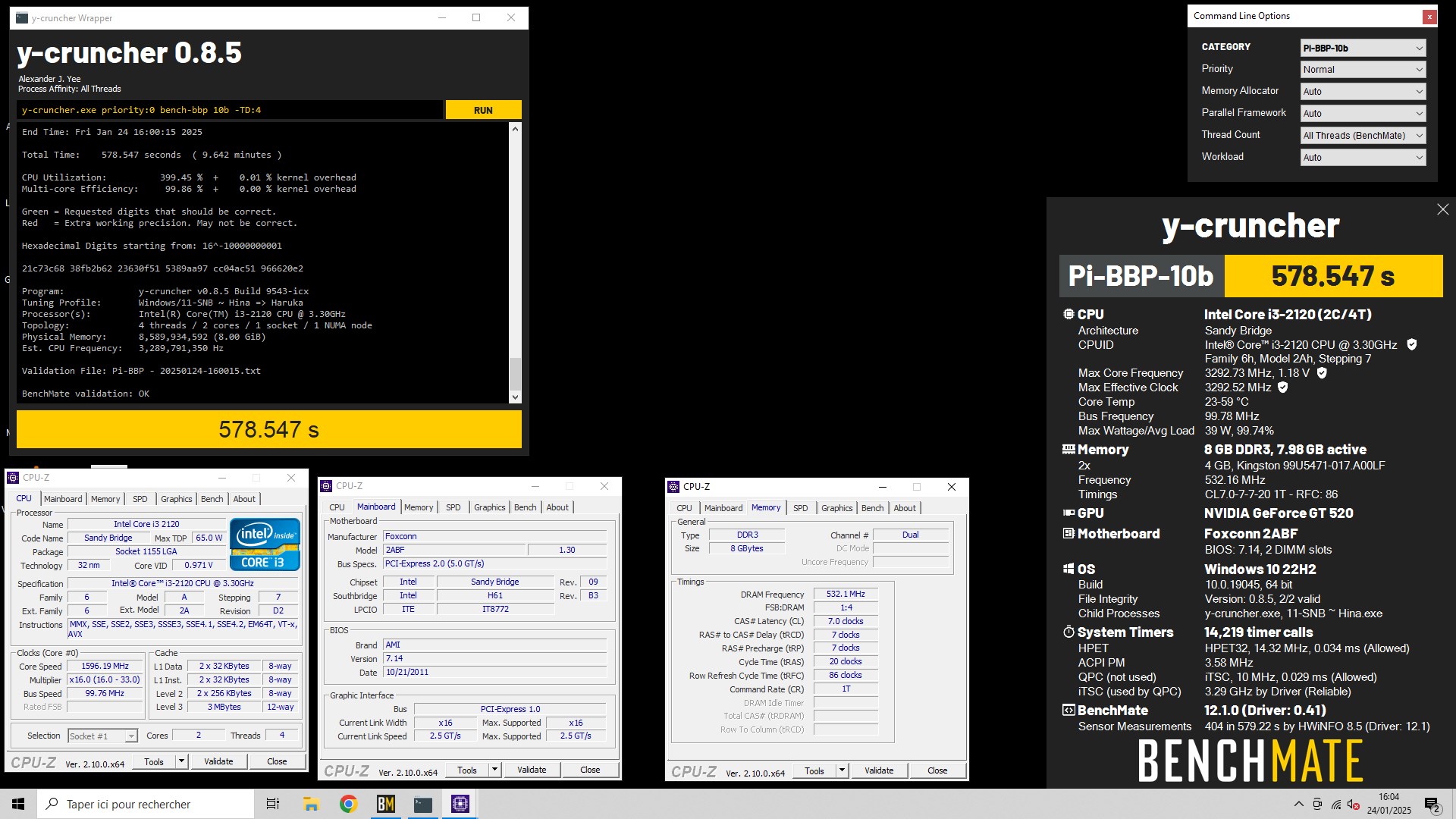
Task: Click the Memory section icon in BenchMate panel
Action: point(1068,449)
